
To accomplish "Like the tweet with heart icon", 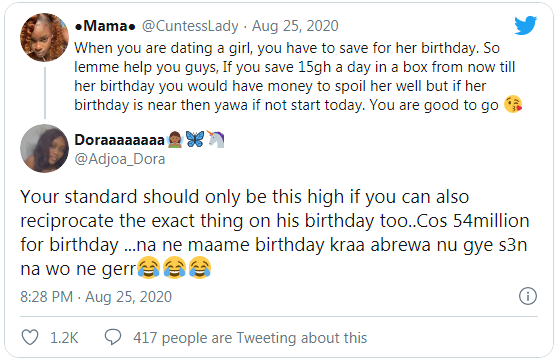I will coord(30,337).
